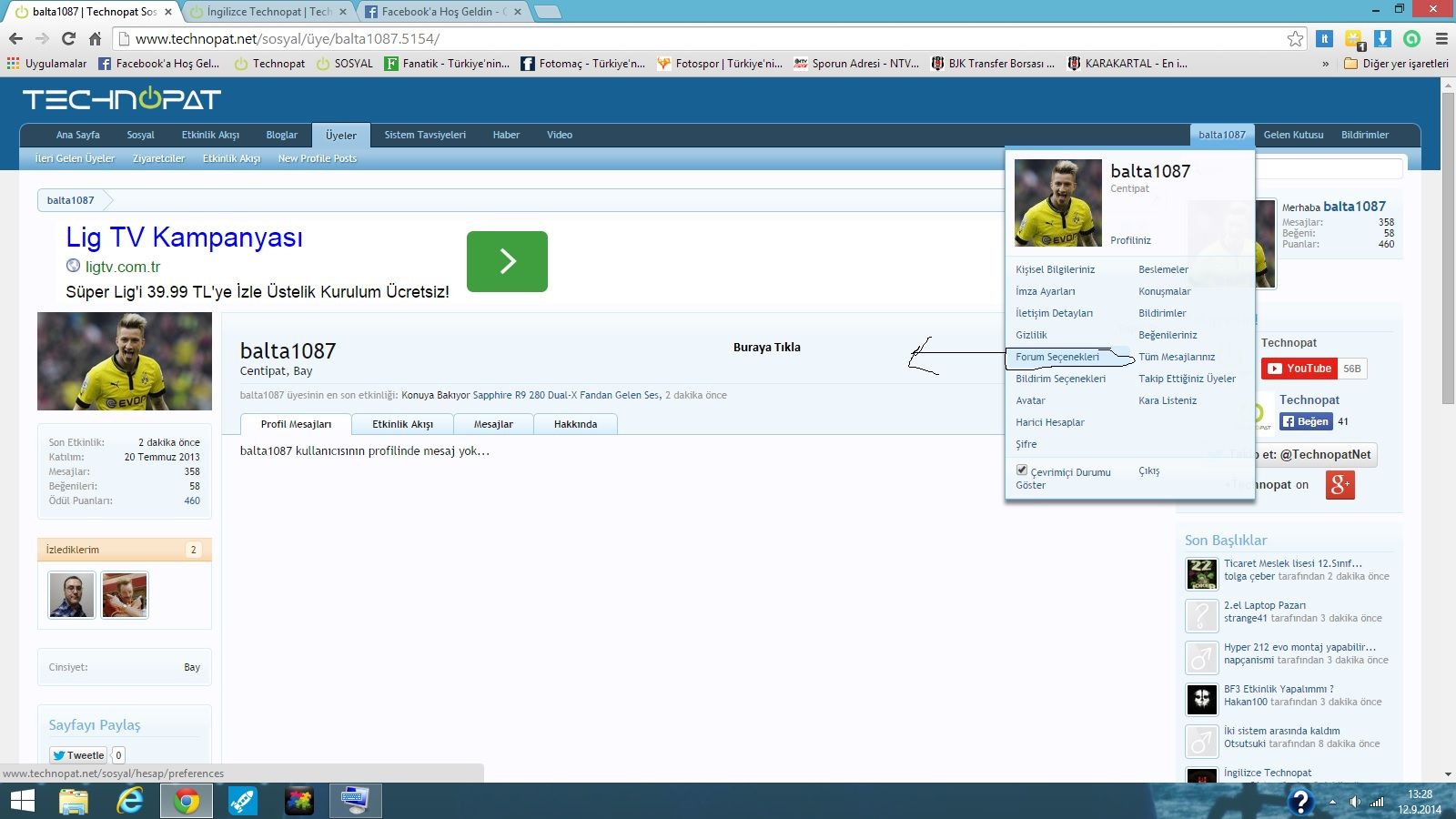Screen dimensions: 1456x819
Task: Open the Uygulamalar apps shortcut
Action: click(x=46, y=64)
